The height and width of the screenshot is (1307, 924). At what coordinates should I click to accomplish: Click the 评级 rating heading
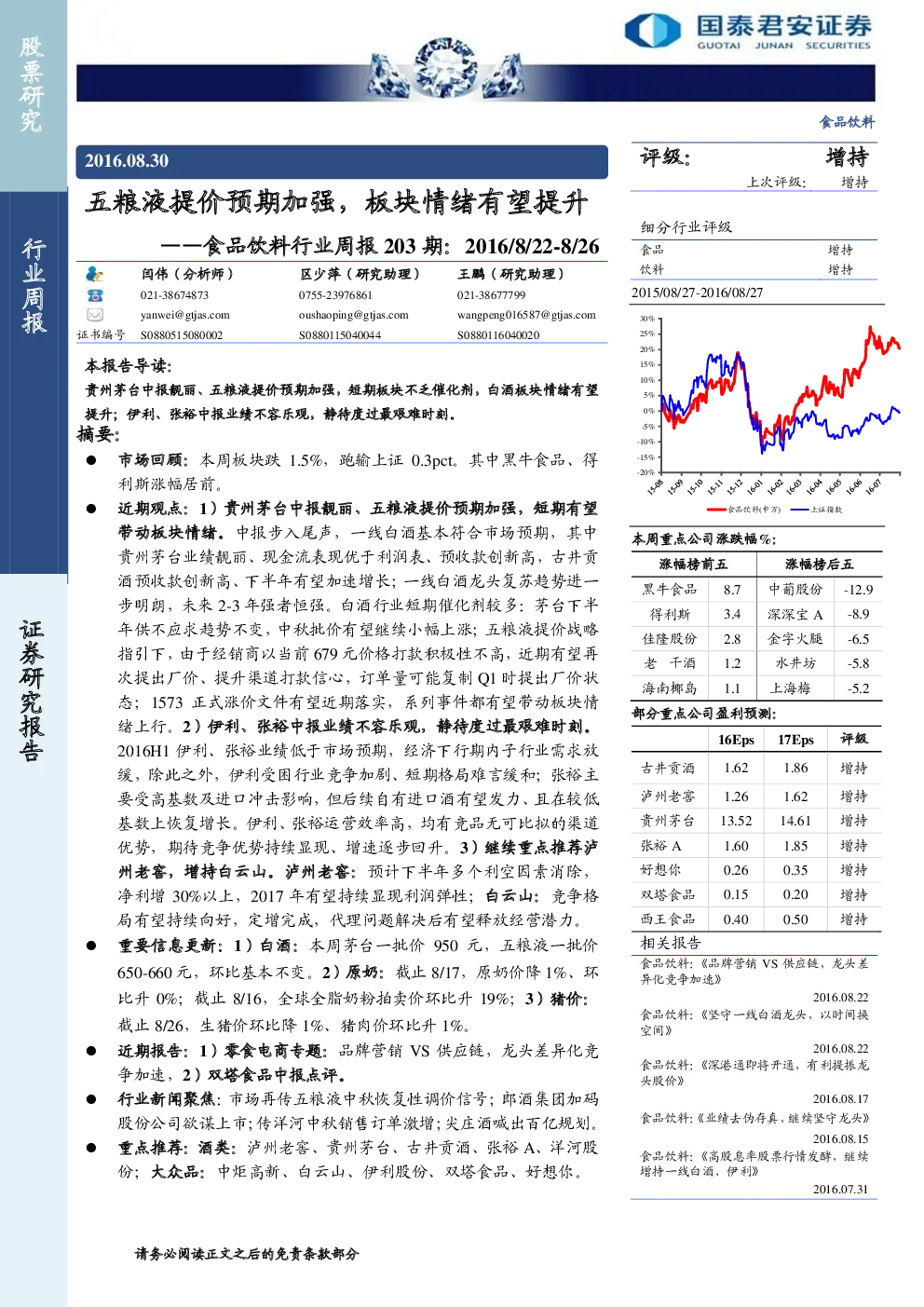pyautogui.click(x=665, y=157)
